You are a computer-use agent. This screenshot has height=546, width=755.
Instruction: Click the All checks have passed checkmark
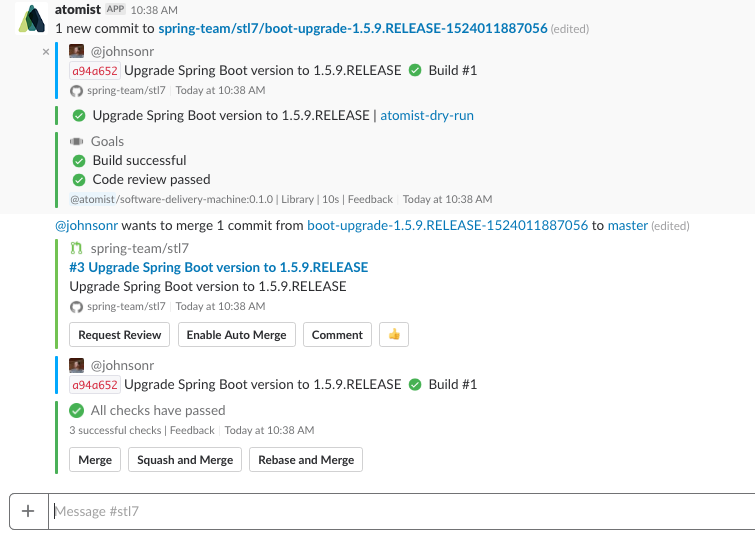pyautogui.click(x=76, y=410)
